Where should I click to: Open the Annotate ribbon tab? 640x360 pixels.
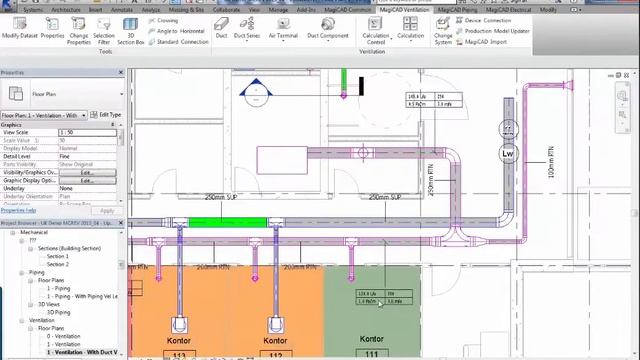click(x=122, y=10)
